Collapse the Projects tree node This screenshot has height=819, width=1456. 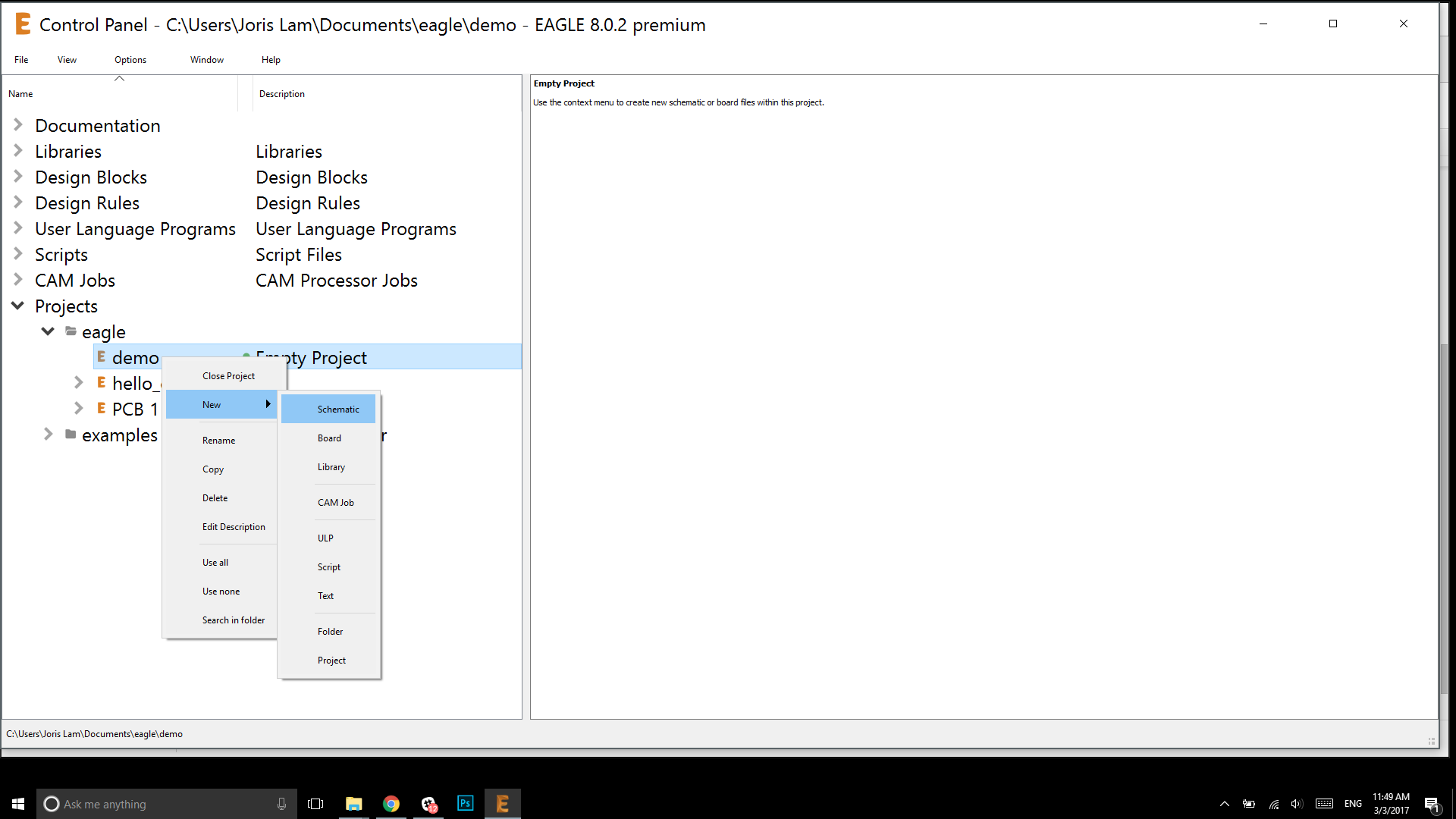point(18,306)
